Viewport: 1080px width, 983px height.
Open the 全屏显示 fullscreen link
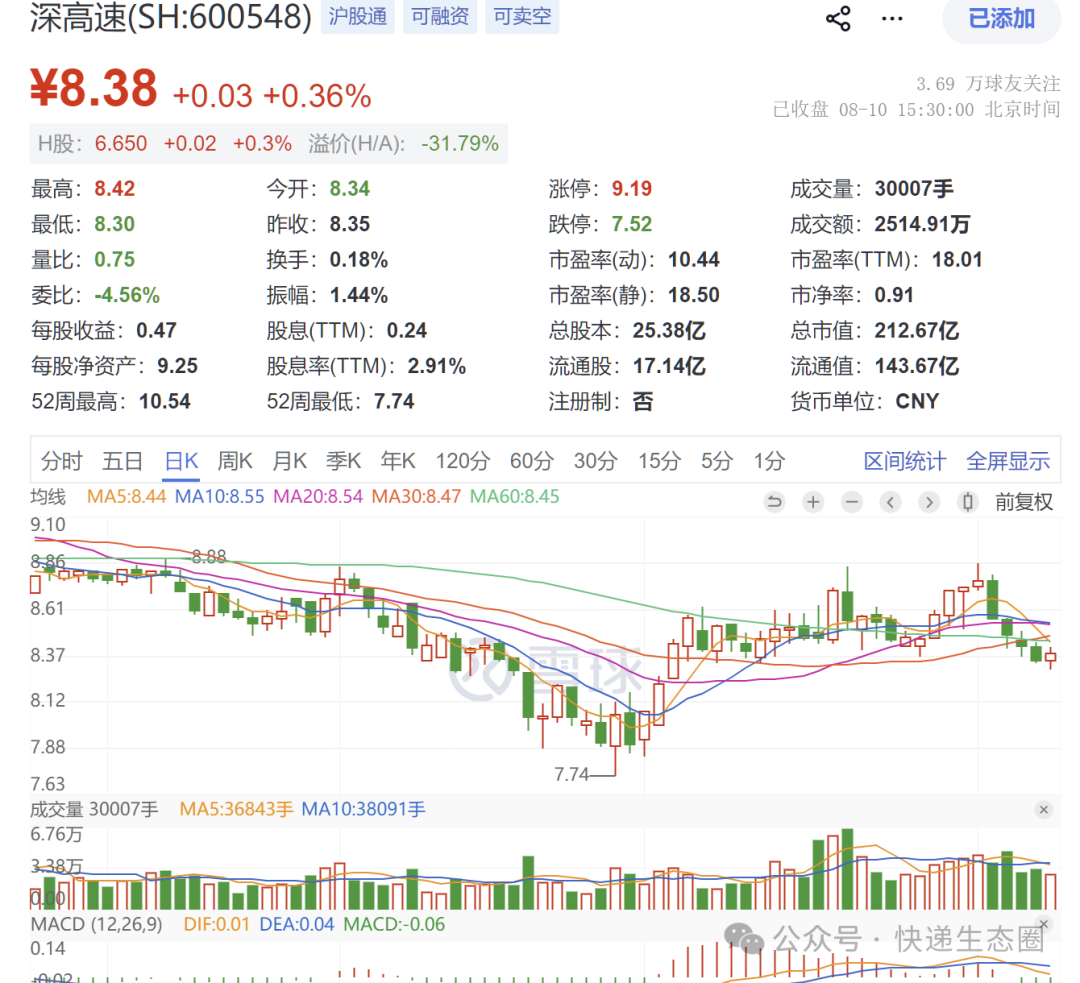click(1008, 461)
